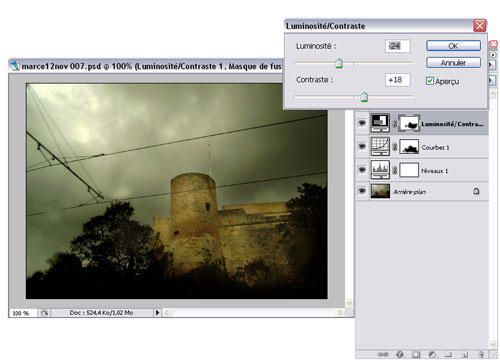500x361 pixels.
Task: Click the Contraste value field
Action: (x=398, y=80)
